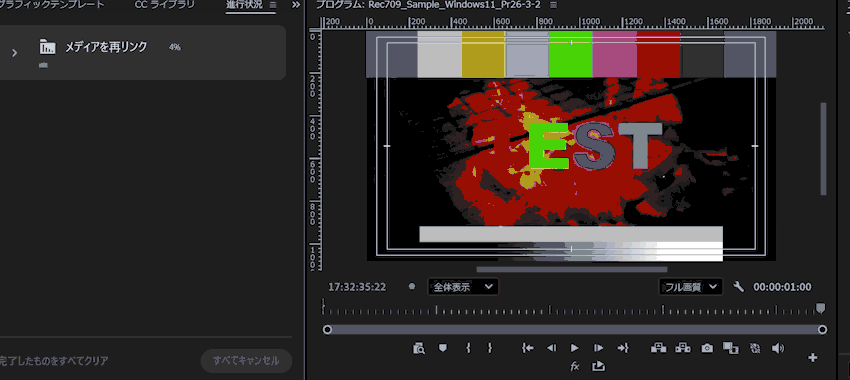
Task: Switch to the CC ライブラリ tab
Action: click(165, 5)
